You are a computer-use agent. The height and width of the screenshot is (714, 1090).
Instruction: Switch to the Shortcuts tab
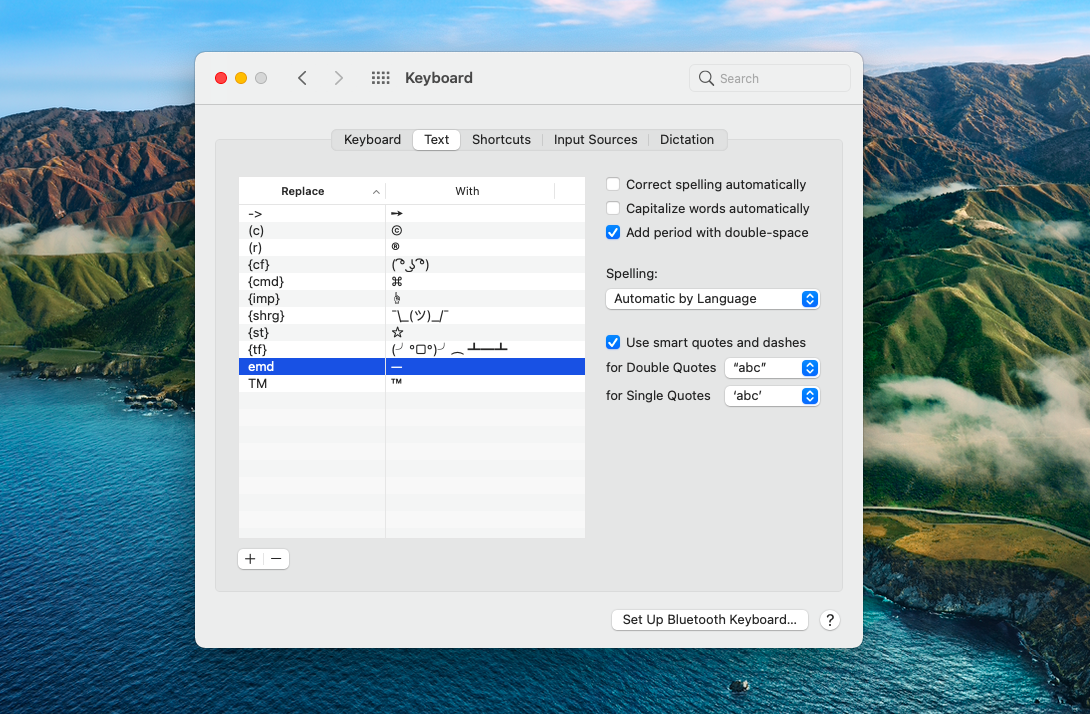pos(501,139)
